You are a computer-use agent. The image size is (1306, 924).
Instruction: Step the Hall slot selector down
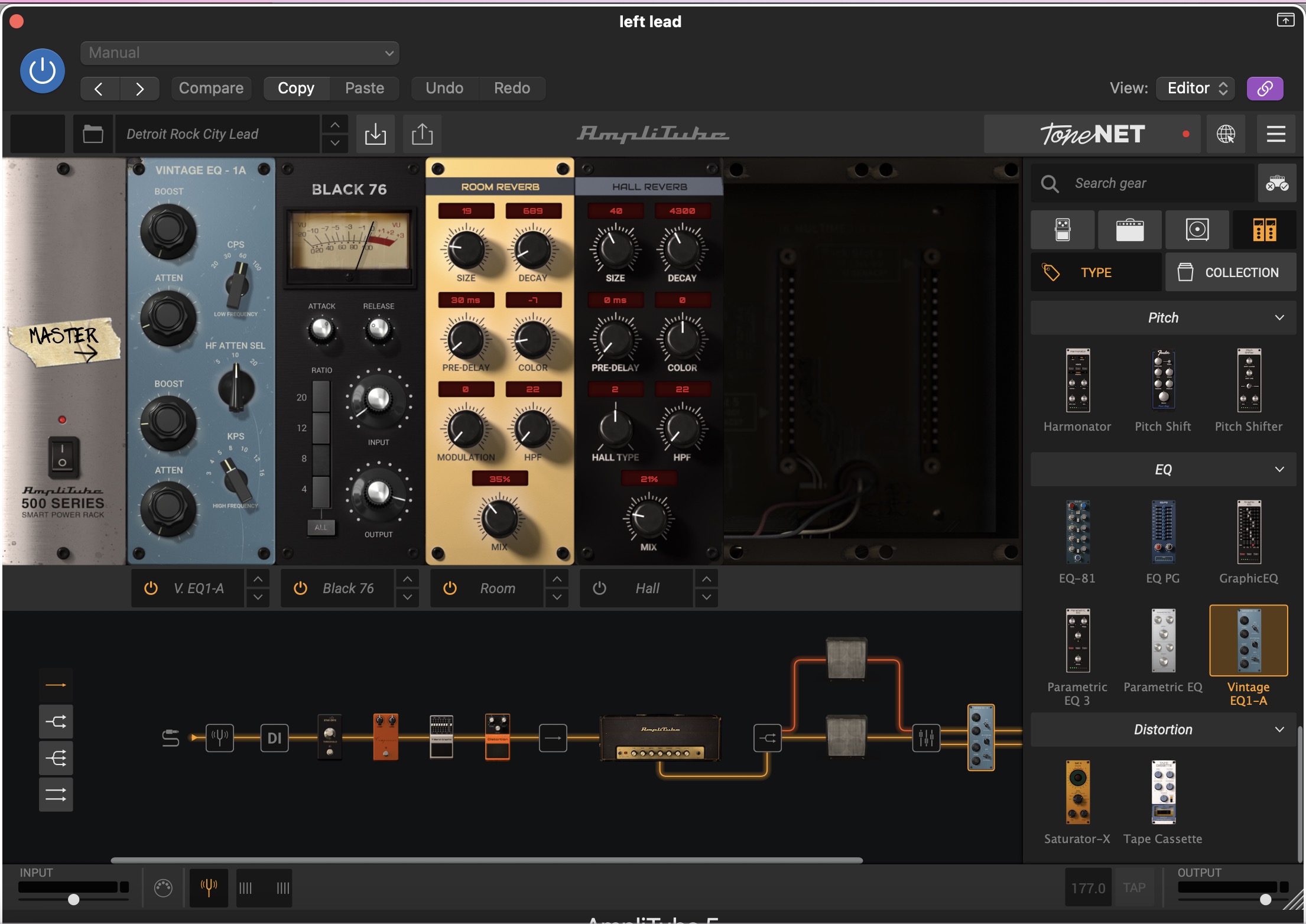tap(706, 597)
